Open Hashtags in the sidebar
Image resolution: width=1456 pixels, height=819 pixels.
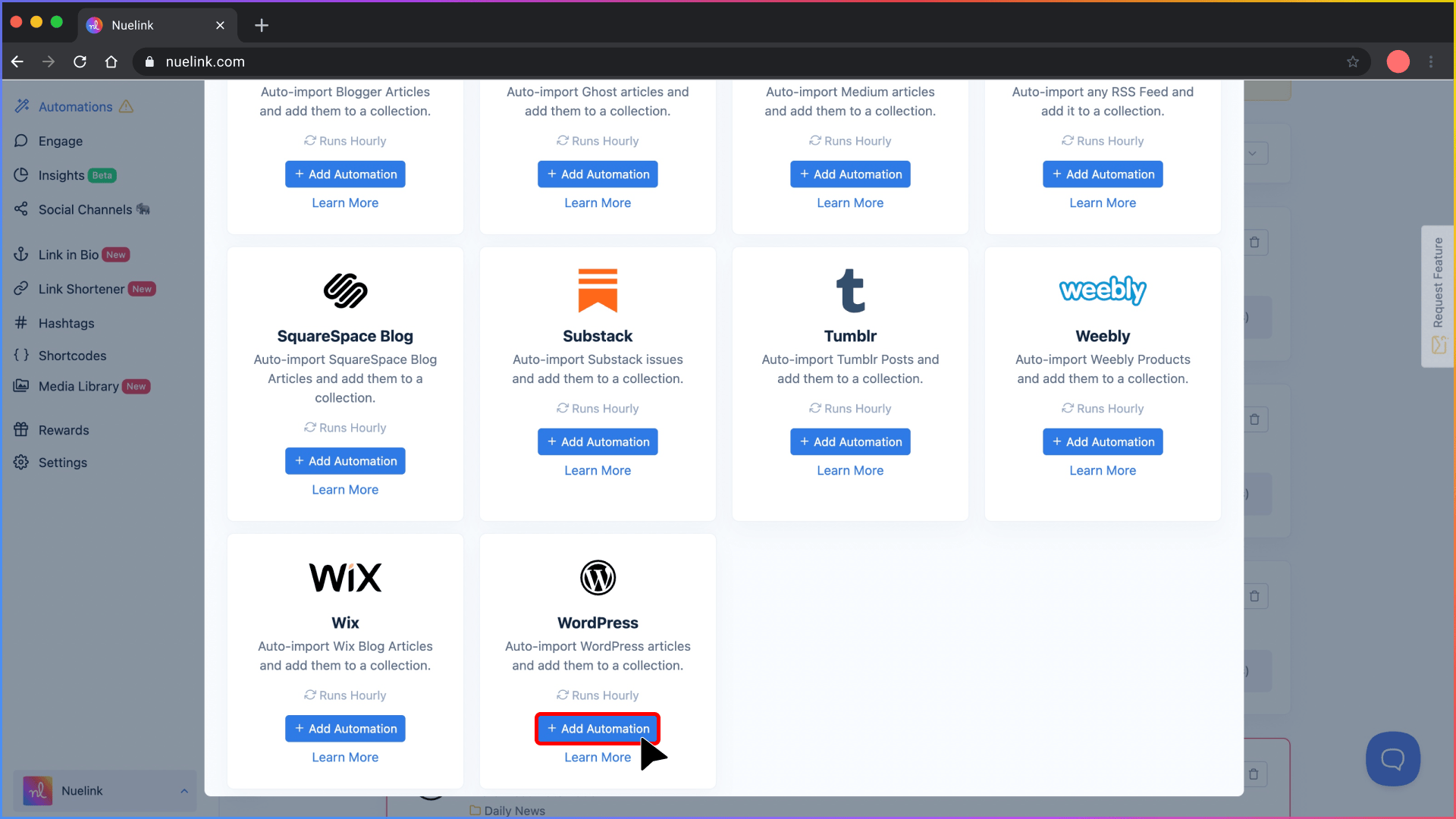tap(67, 323)
